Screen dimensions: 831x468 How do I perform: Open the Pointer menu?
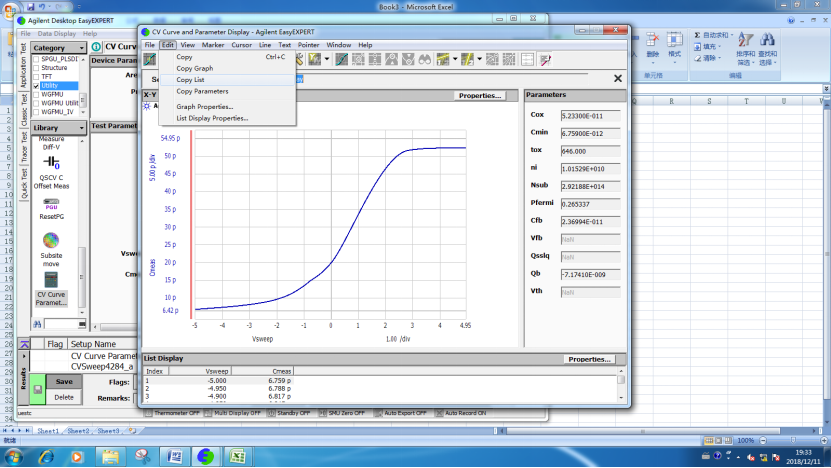click(x=308, y=45)
